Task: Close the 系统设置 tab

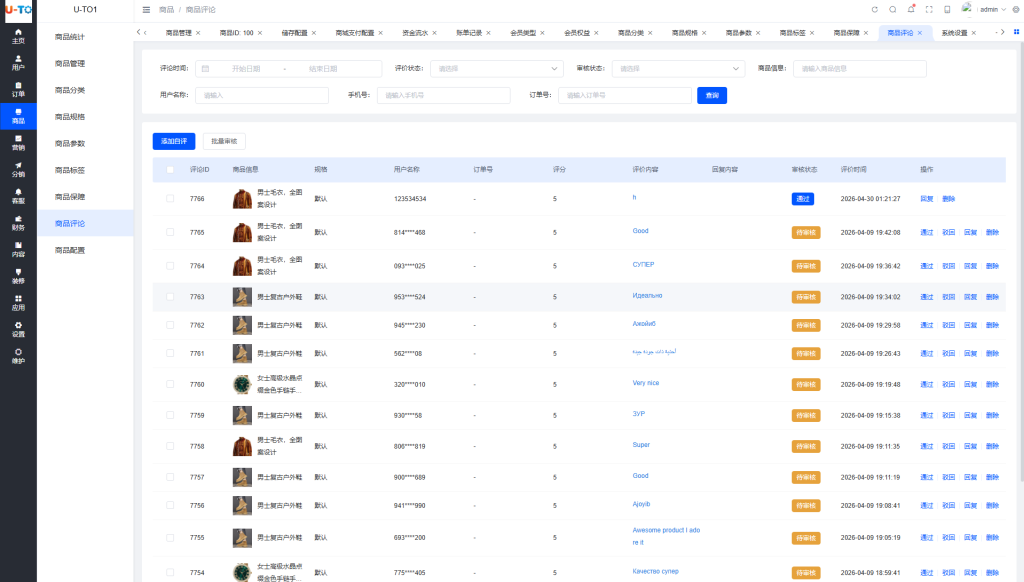Action: 974,33
